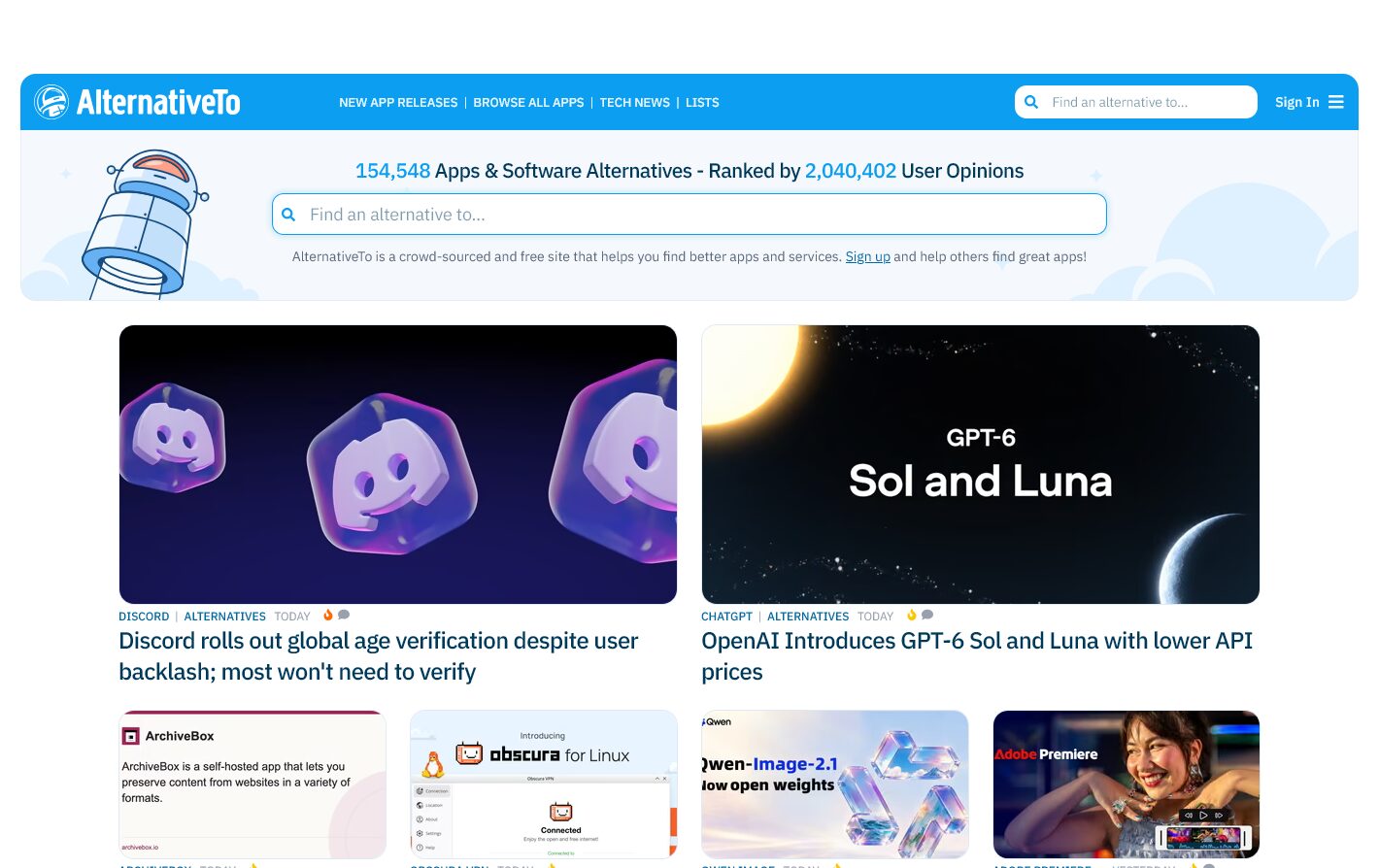Open the ArchiveBox card thumbnail
The height and width of the screenshot is (868, 1379).
(252, 785)
